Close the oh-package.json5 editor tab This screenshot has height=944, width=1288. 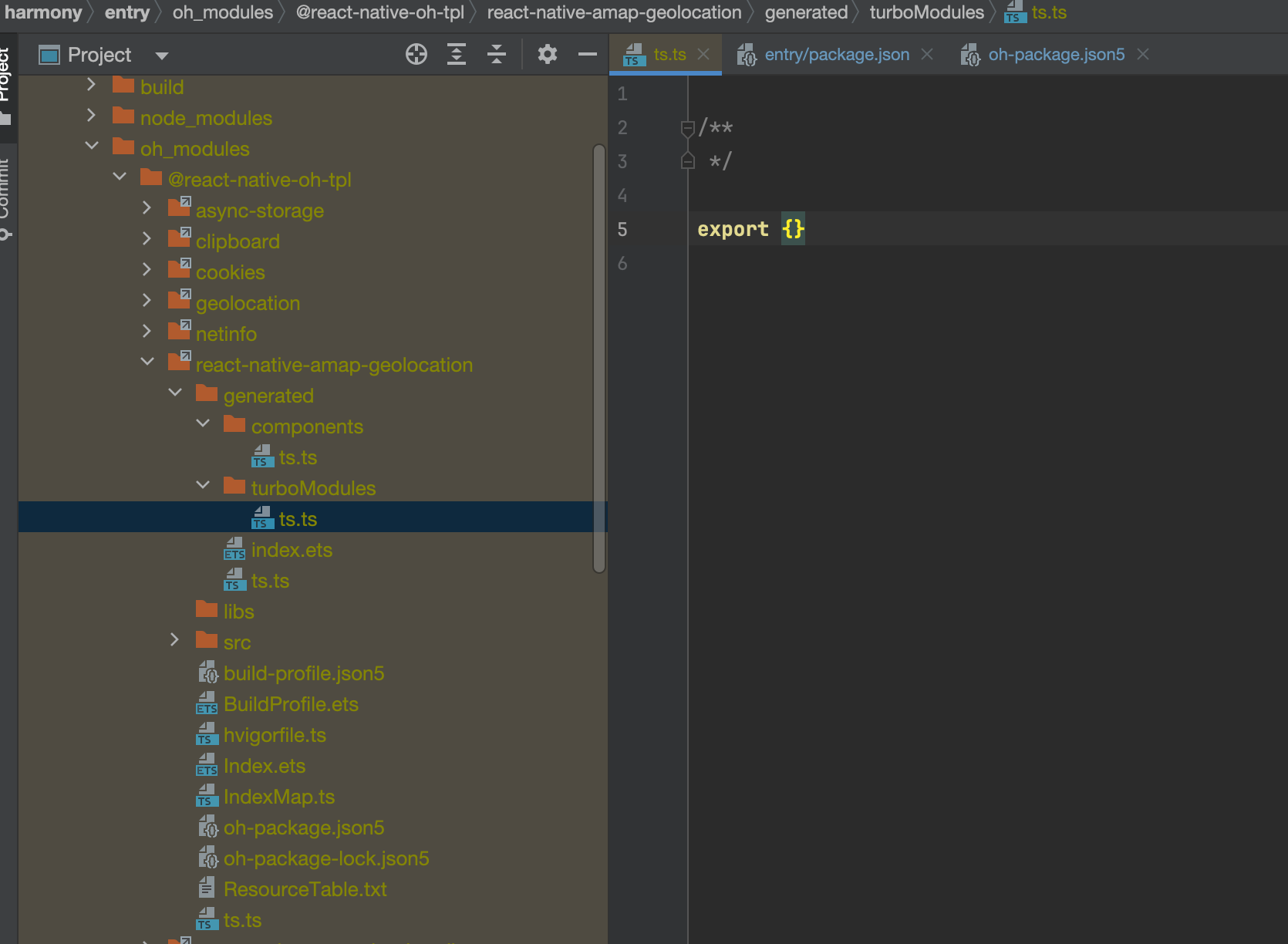1143,54
